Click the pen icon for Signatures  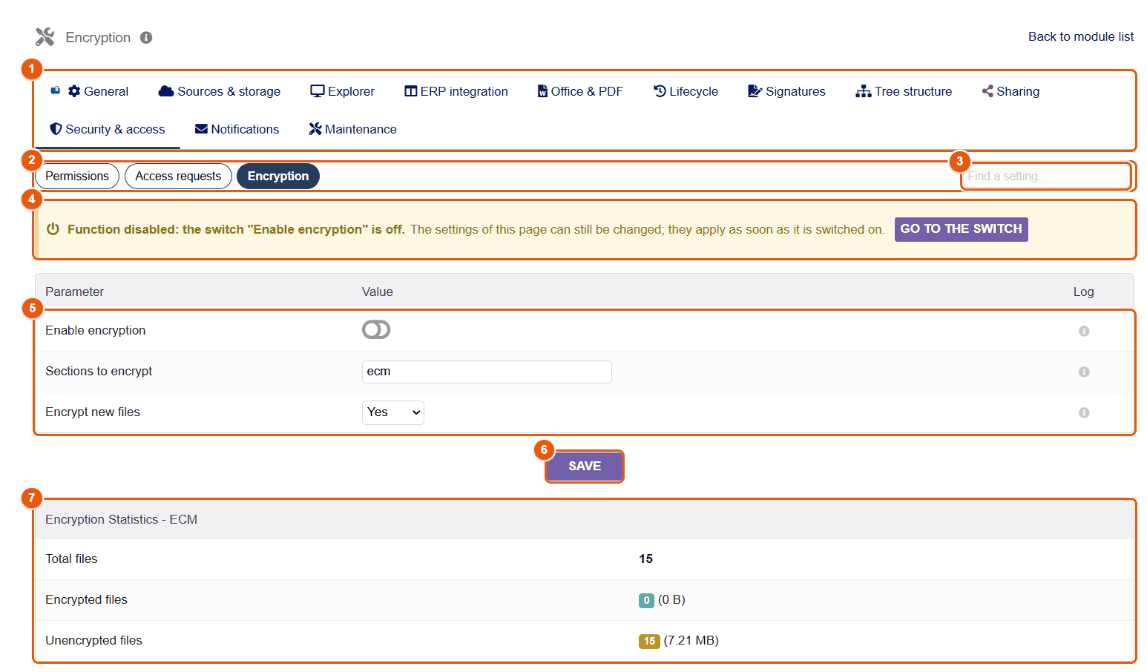(x=755, y=91)
